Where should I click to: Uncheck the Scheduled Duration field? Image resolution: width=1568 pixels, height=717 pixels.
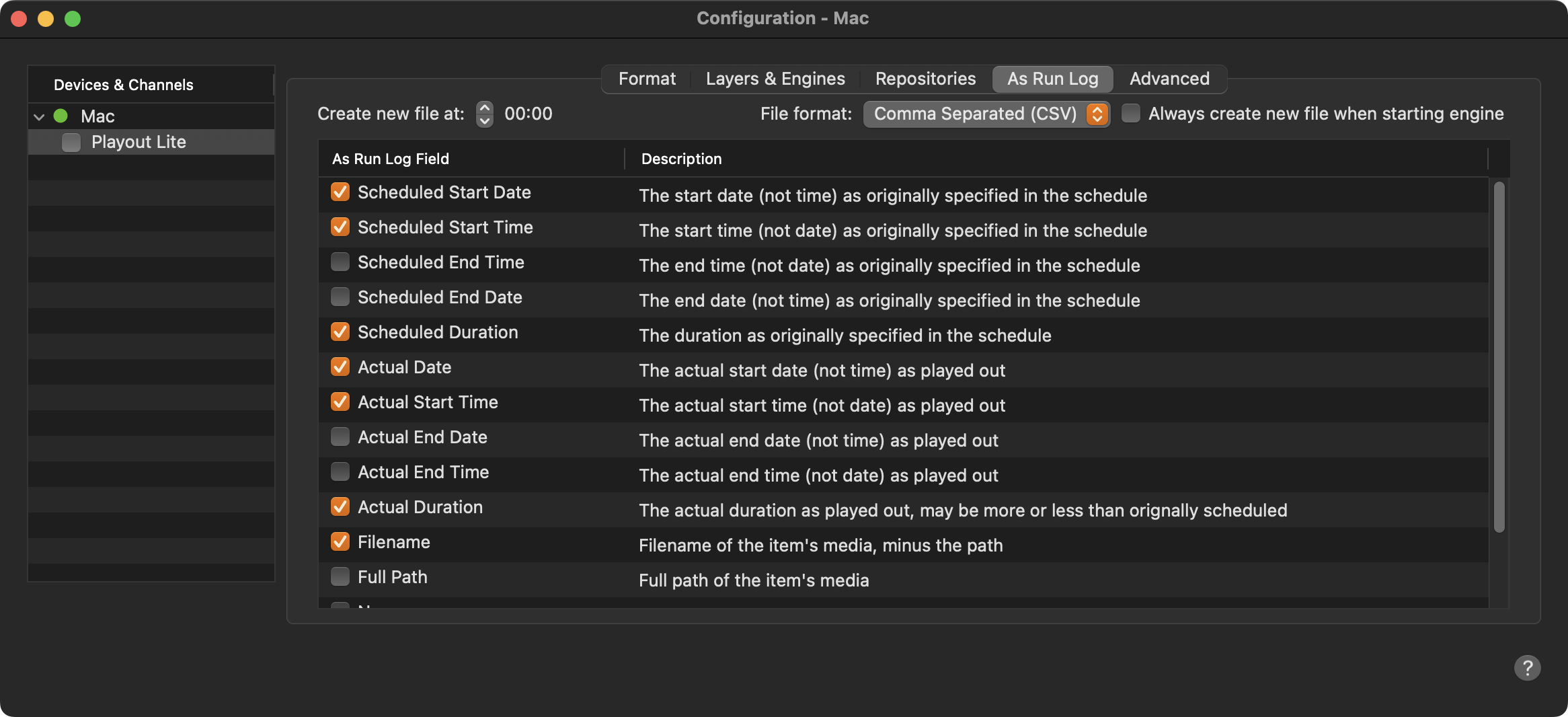point(340,332)
